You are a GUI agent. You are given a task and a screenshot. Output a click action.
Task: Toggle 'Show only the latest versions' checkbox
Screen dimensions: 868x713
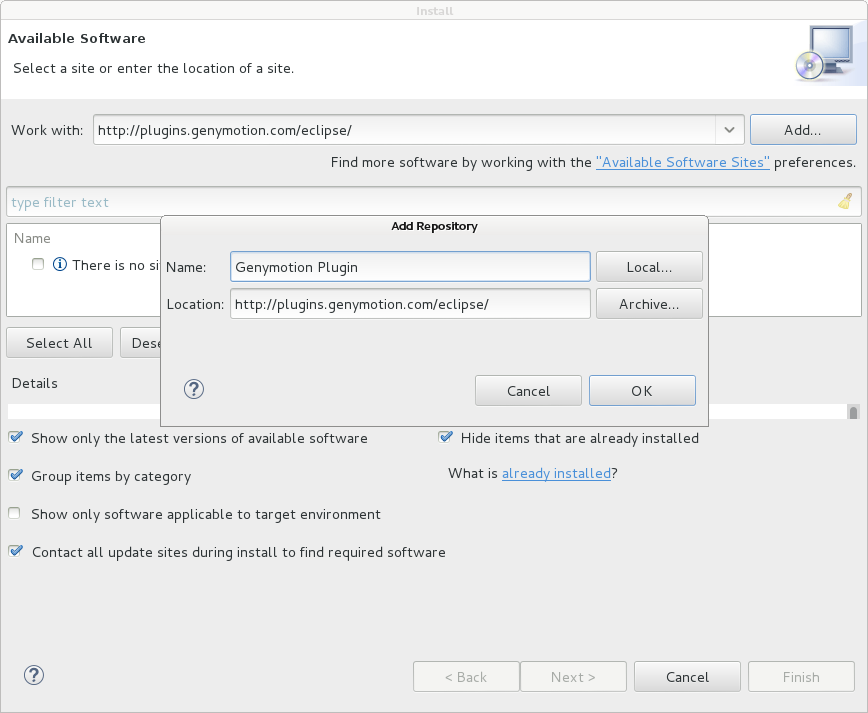[x=16, y=437]
